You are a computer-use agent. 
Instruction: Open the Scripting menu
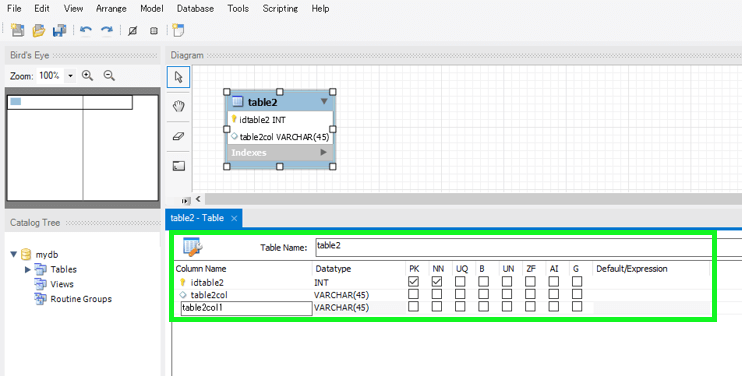(x=280, y=9)
